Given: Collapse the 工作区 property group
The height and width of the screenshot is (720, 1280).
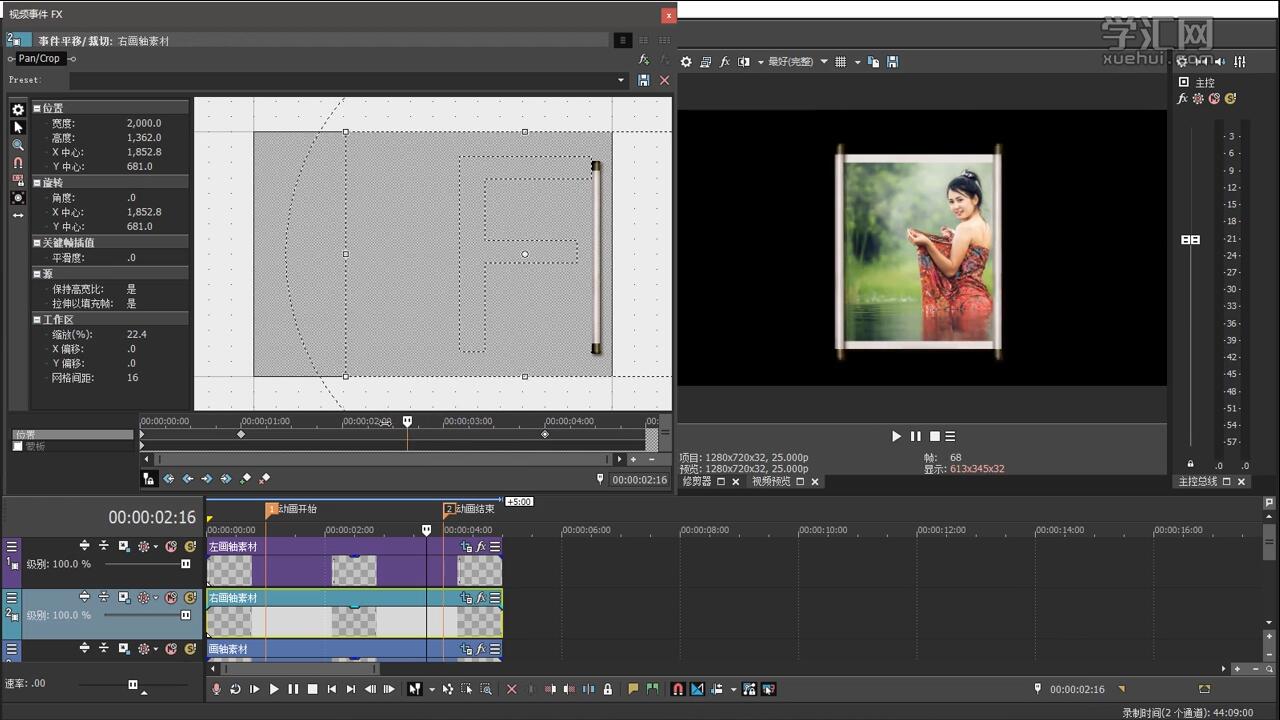Looking at the screenshot, I should tap(37, 320).
